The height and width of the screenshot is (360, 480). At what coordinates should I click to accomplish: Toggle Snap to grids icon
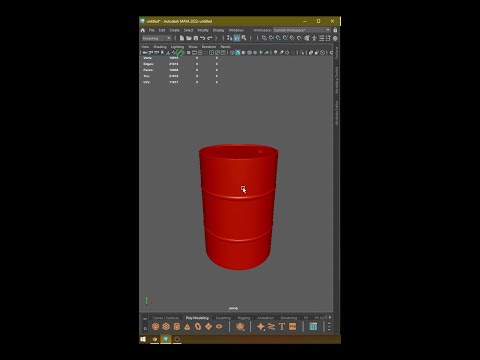pos(264,38)
